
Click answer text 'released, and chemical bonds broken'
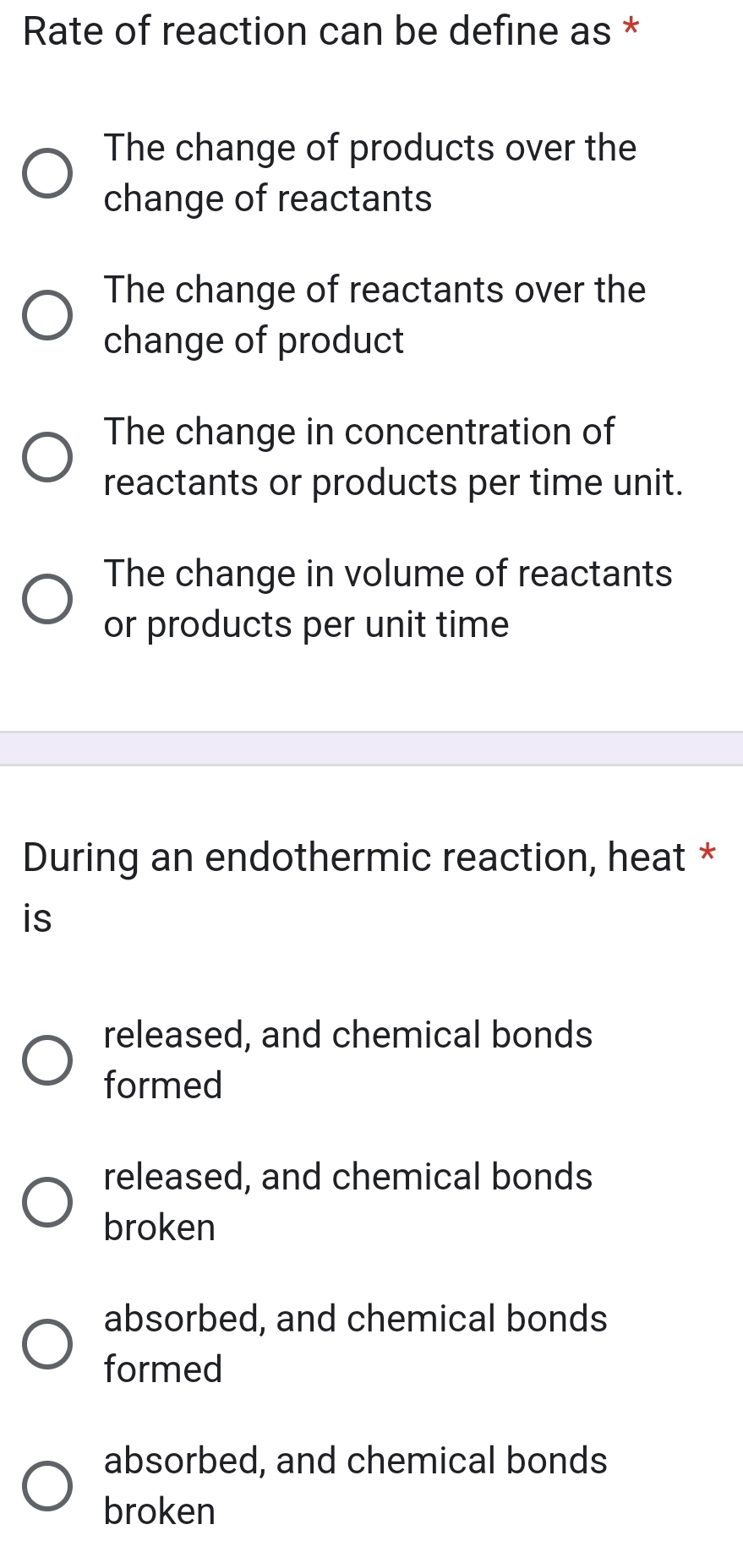pyautogui.click(x=348, y=1202)
